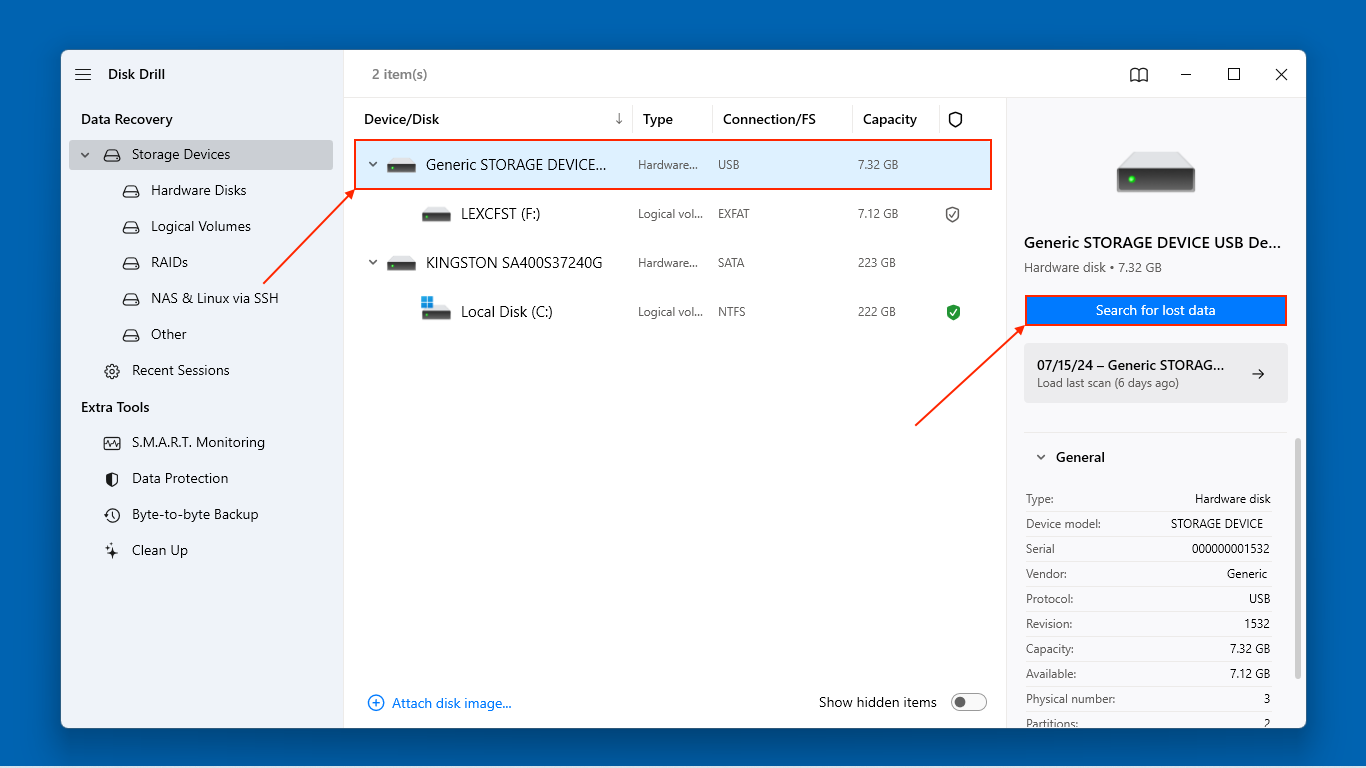Select Hardware Disks in the sidebar
The width and height of the screenshot is (1366, 768).
198,191
